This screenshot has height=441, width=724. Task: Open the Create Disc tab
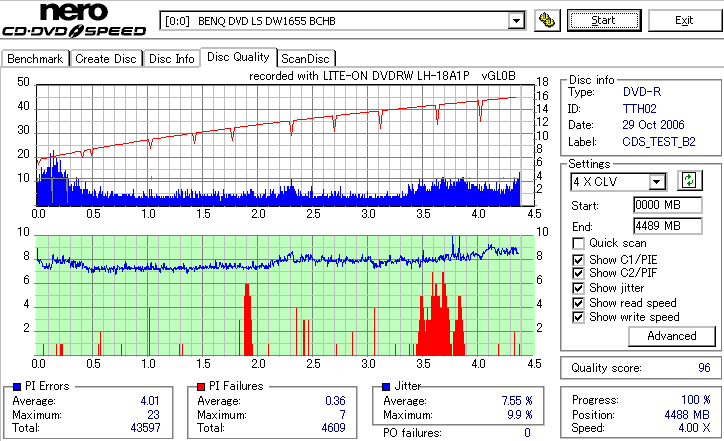[106, 59]
